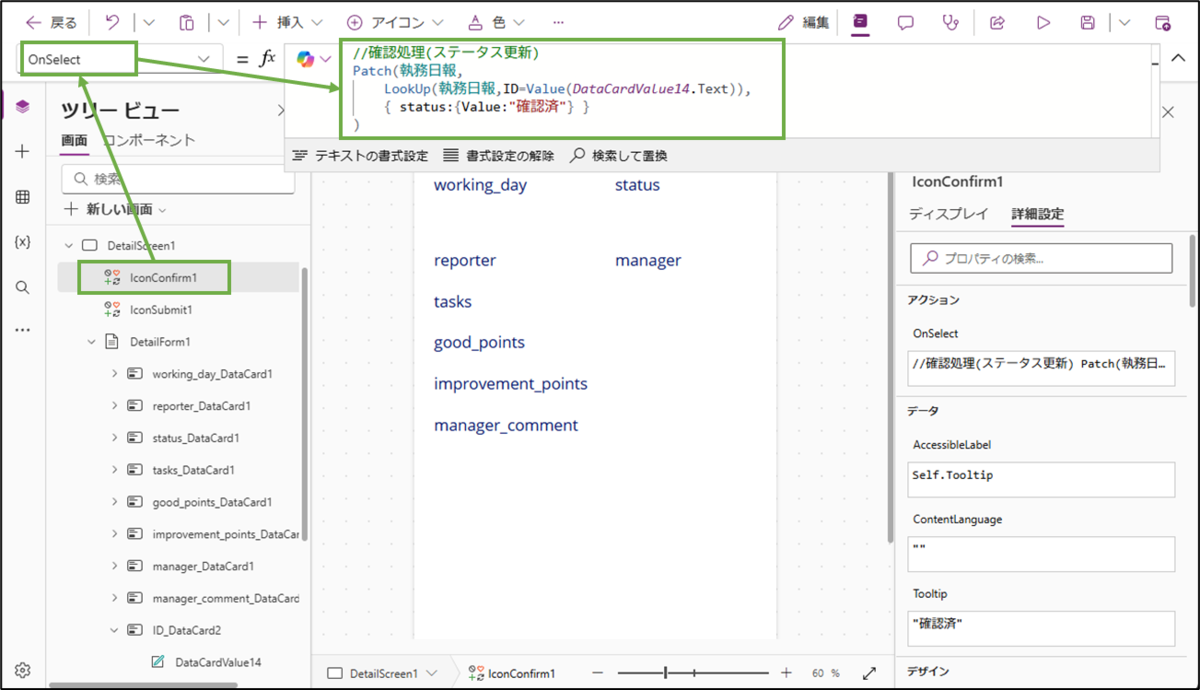Open the 挿入 insert menu
The width and height of the screenshot is (1200, 690).
pos(287,22)
